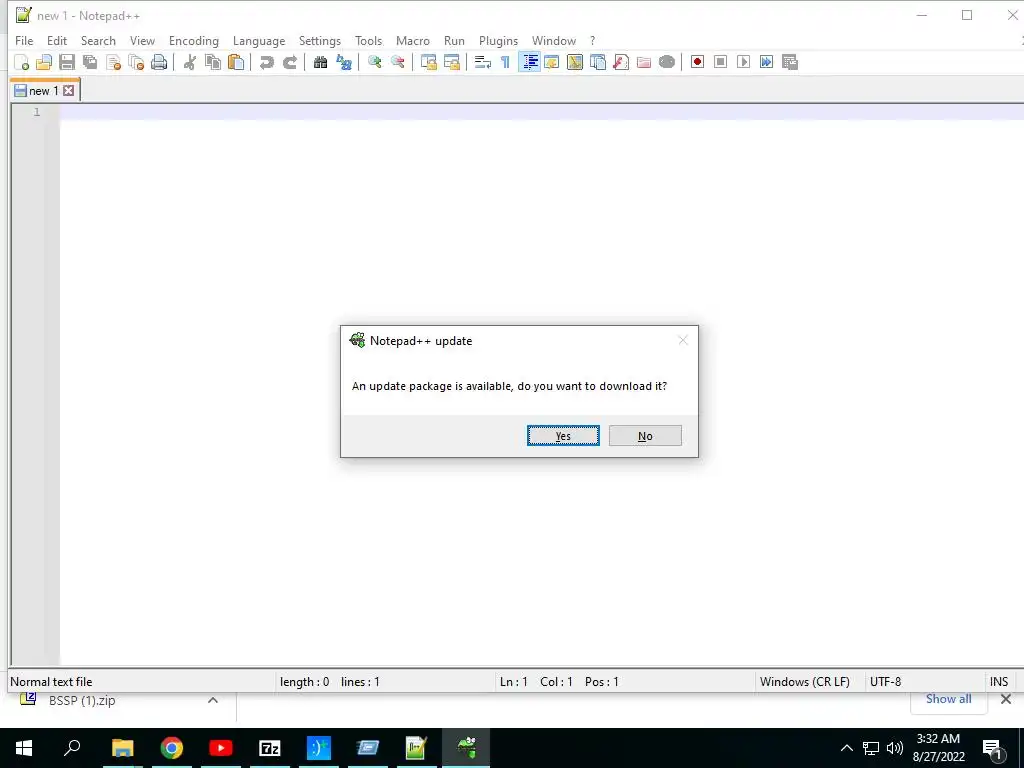Screen dimensions: 1024x768
Task: Click the Undo arrow icon
Action: pos(266,62)
